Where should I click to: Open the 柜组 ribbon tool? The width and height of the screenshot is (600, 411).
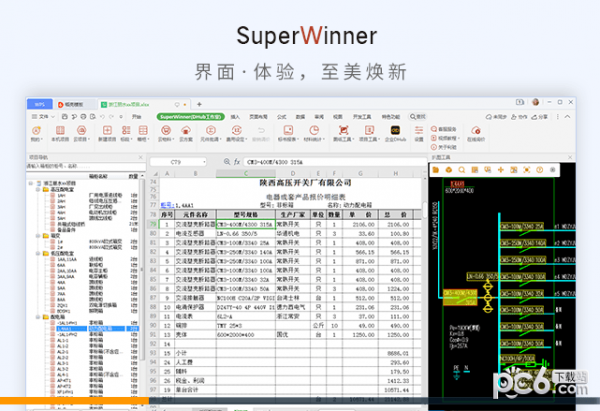tap(126, 134)
